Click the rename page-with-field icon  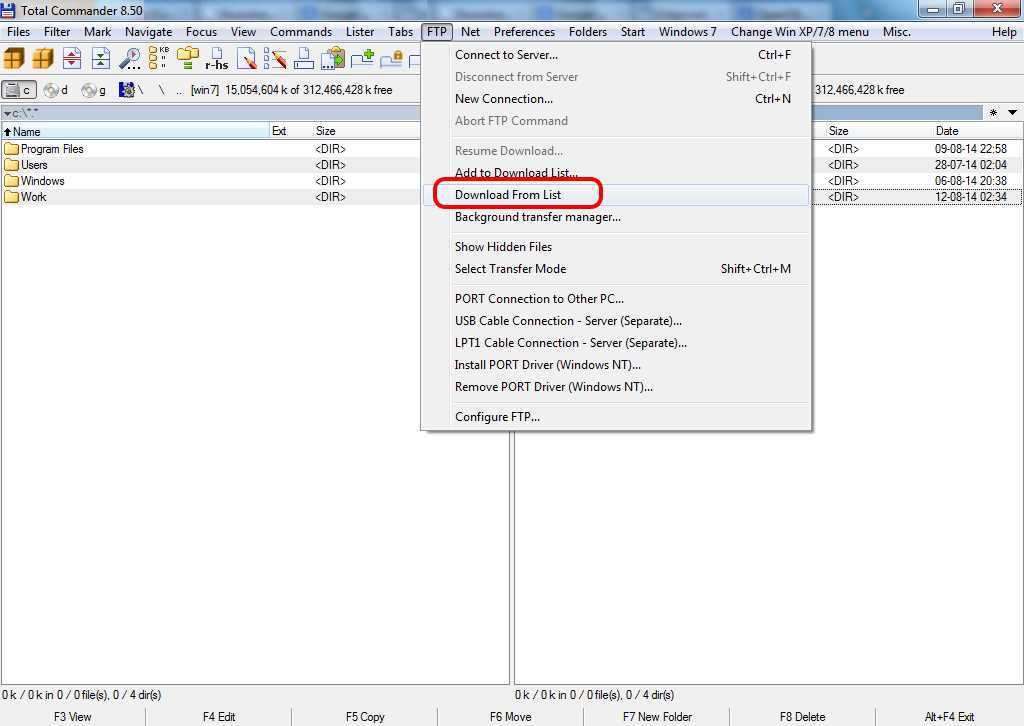(304, 59)
